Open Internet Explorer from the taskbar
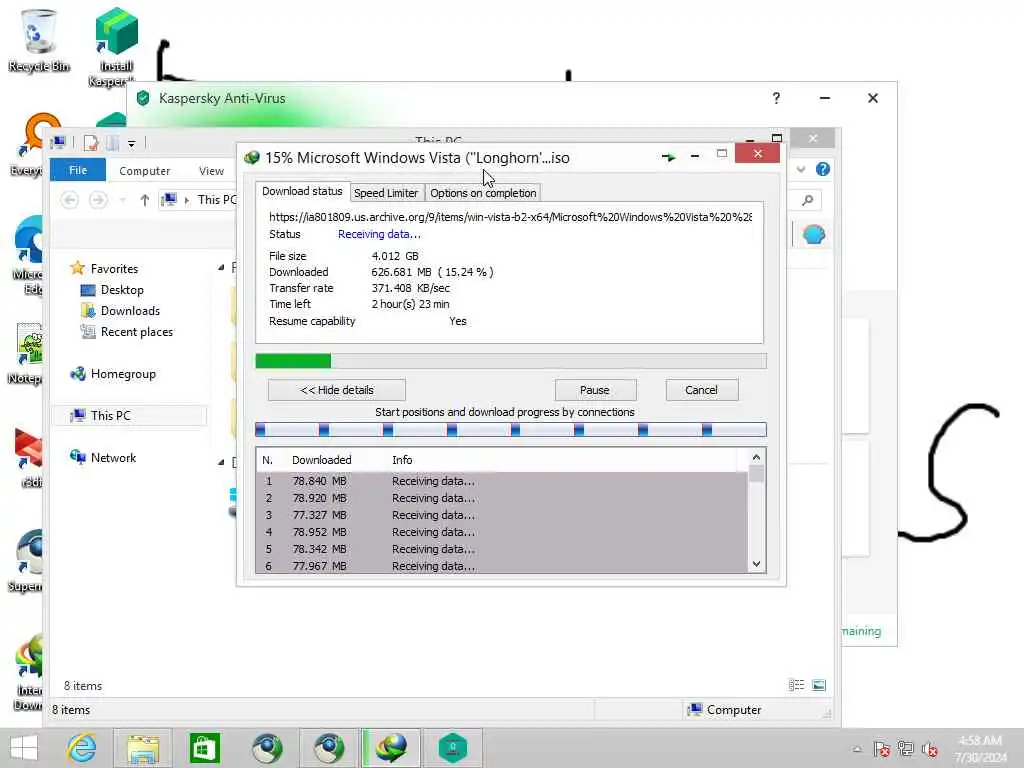The image size is (1024, 768). point(82,748)
